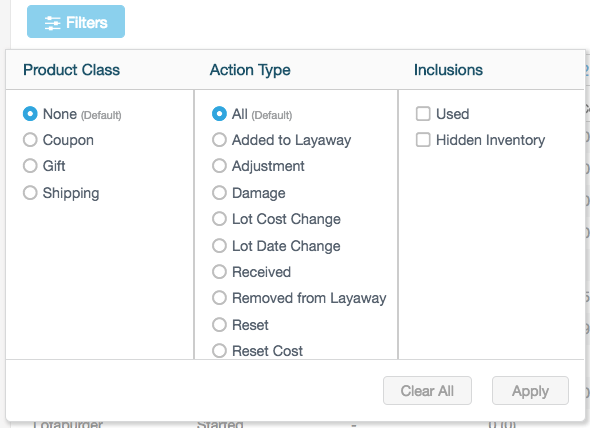The image size is (590, 428).
Task: Select All default action type
Action: [x=219, y=114]
